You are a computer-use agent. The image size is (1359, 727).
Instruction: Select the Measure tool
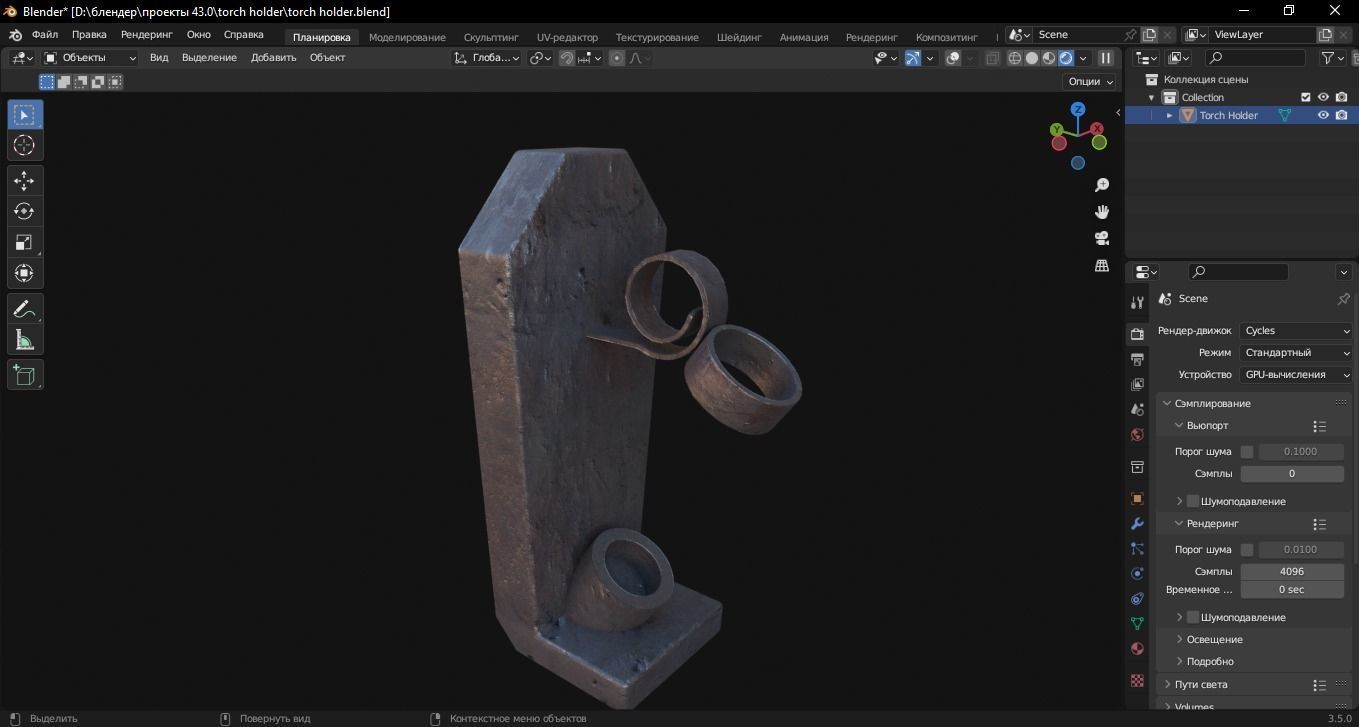25,340
